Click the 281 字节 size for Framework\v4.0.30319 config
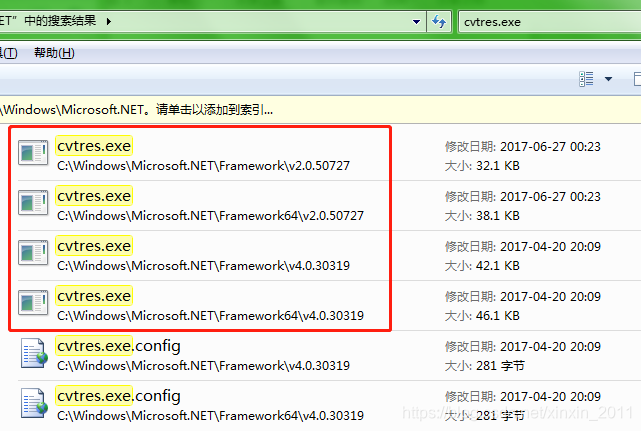The height and width of the screenshot is (431, 641). pyautogui.click(x=500, y=365)
